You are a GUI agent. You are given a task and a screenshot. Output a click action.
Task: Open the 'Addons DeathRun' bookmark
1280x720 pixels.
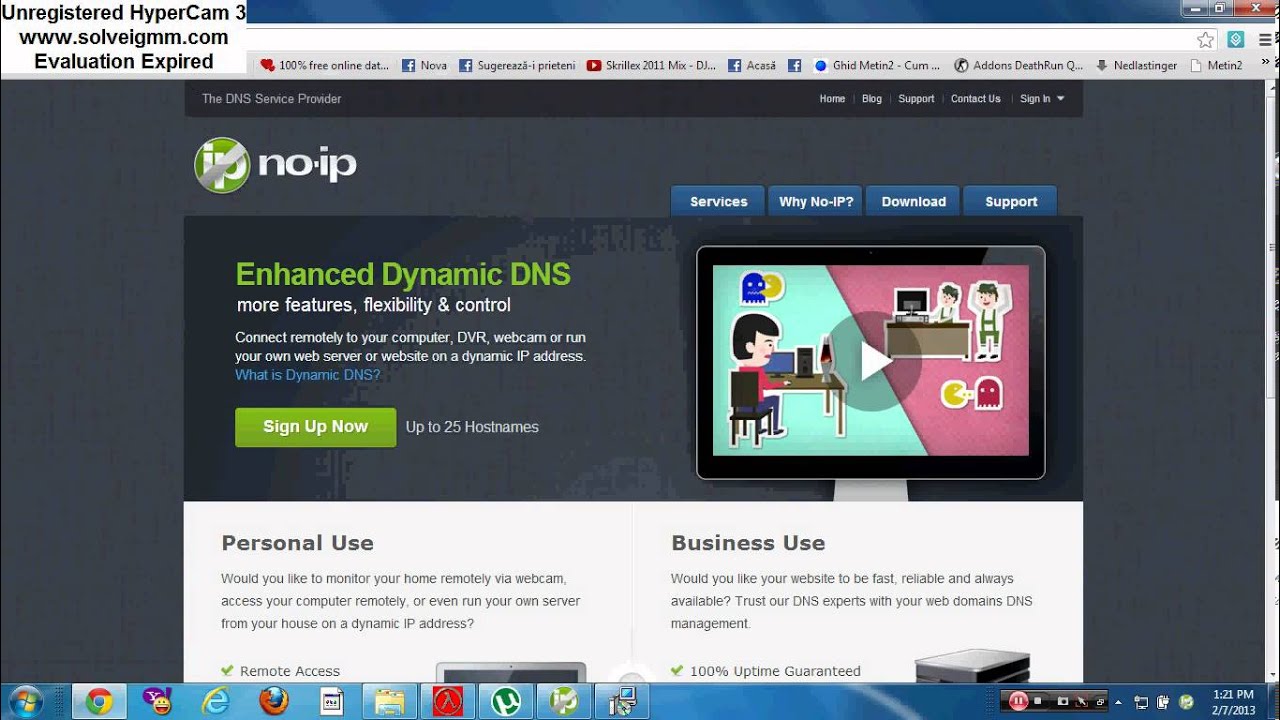(x=1018, y=65)
